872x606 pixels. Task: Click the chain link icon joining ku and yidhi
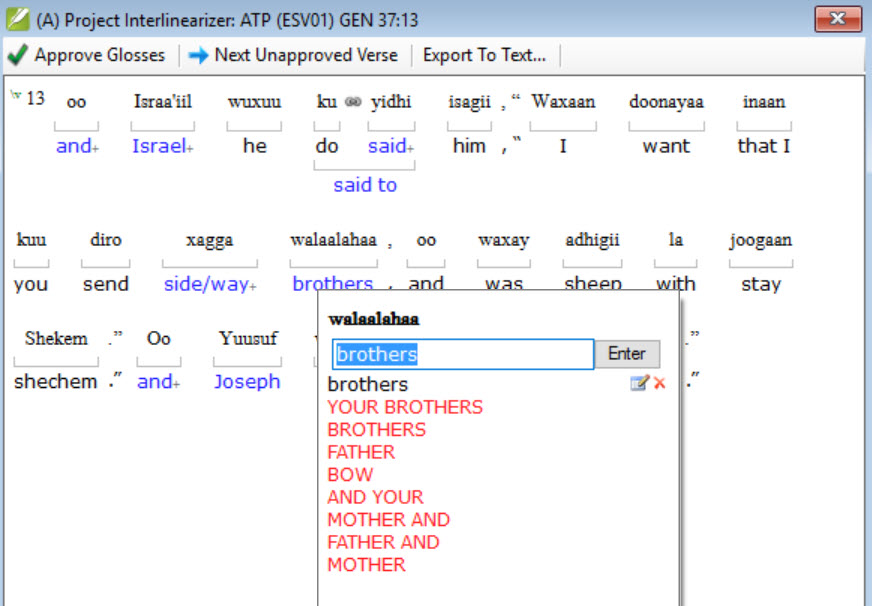coord(353,102)
